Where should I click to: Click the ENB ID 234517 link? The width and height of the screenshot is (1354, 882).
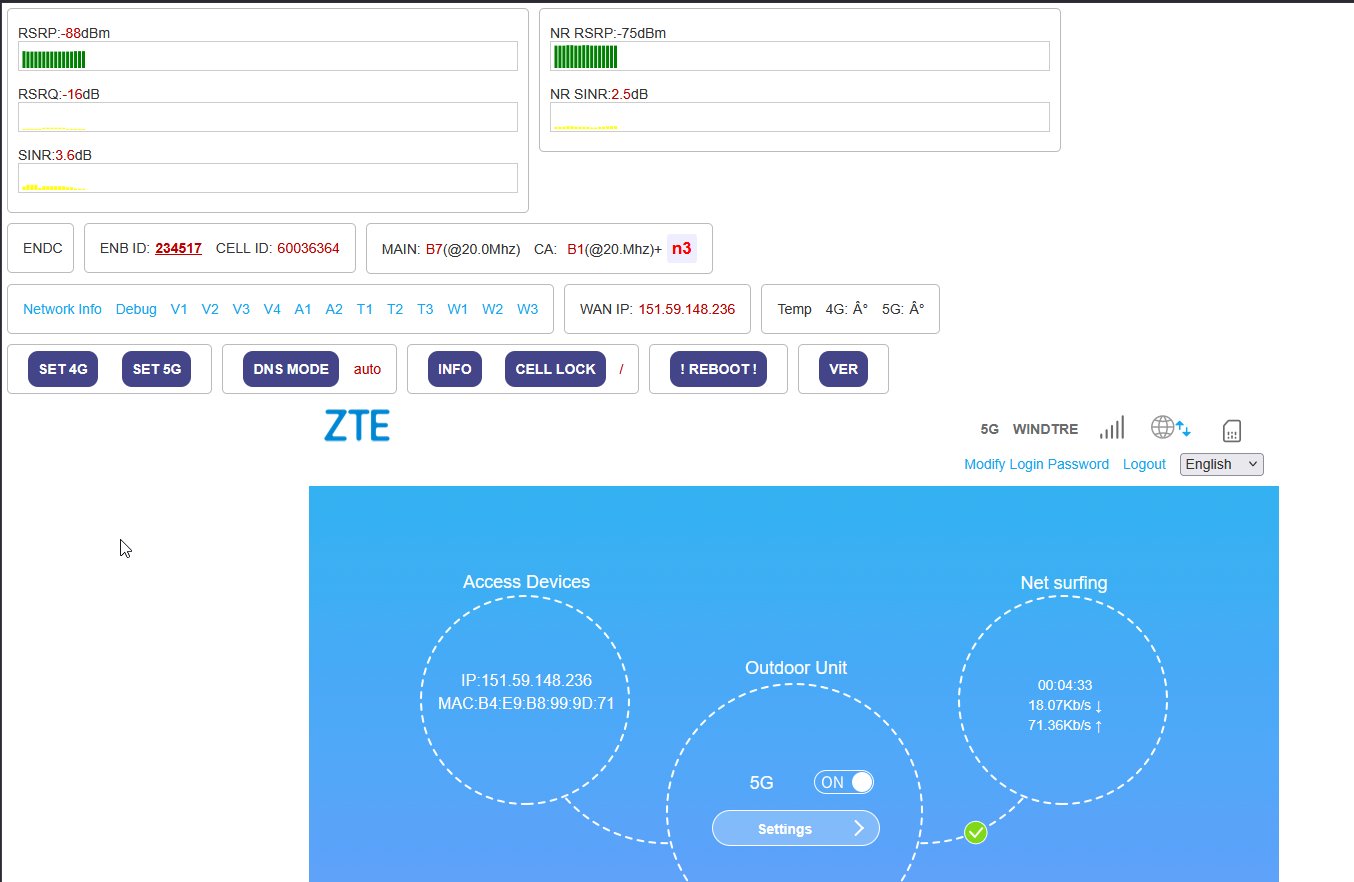[x=178, y=248]
